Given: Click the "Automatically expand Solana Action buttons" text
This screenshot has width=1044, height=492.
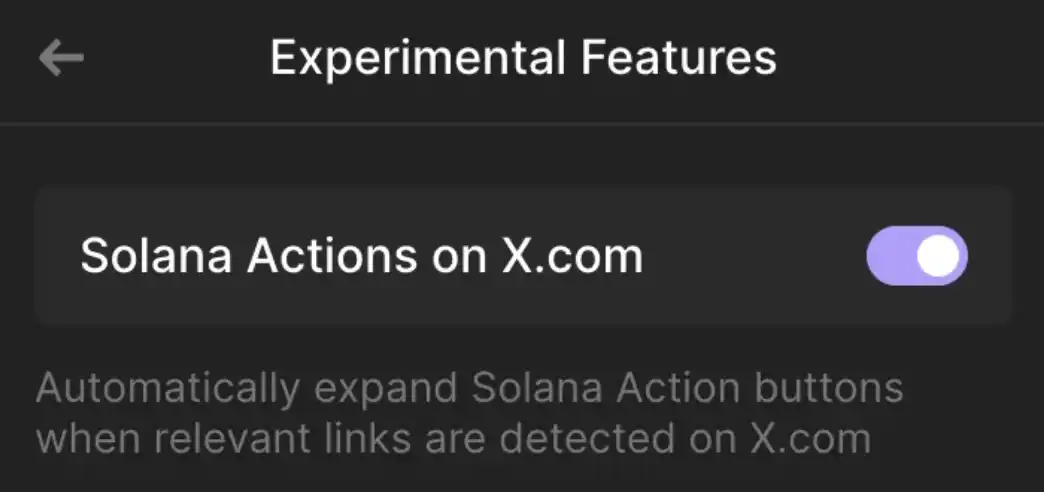Looking at the screenshot, I should [x=469, y=388].
